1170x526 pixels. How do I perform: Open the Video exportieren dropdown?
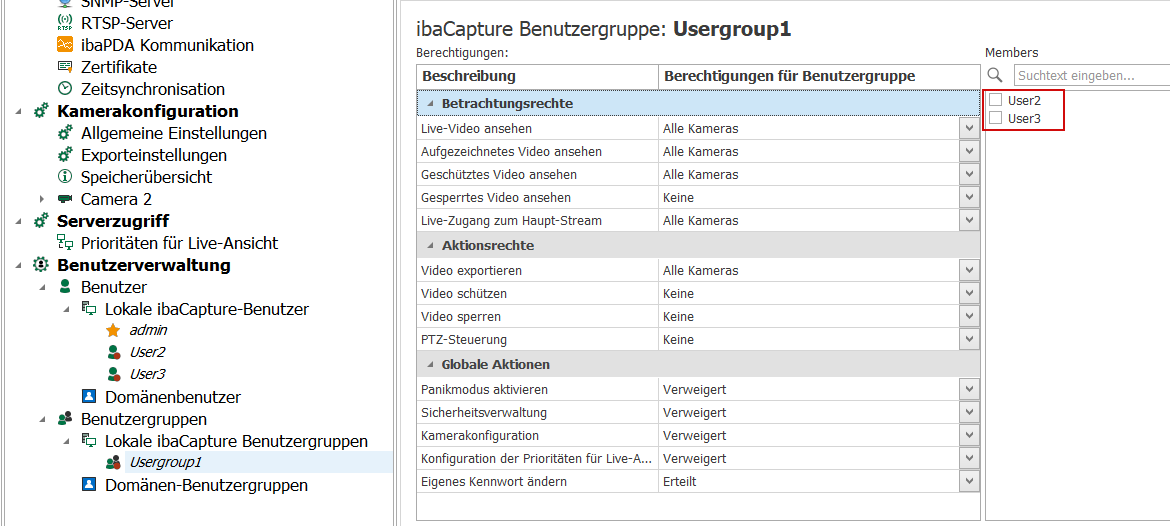coord(969,270)
